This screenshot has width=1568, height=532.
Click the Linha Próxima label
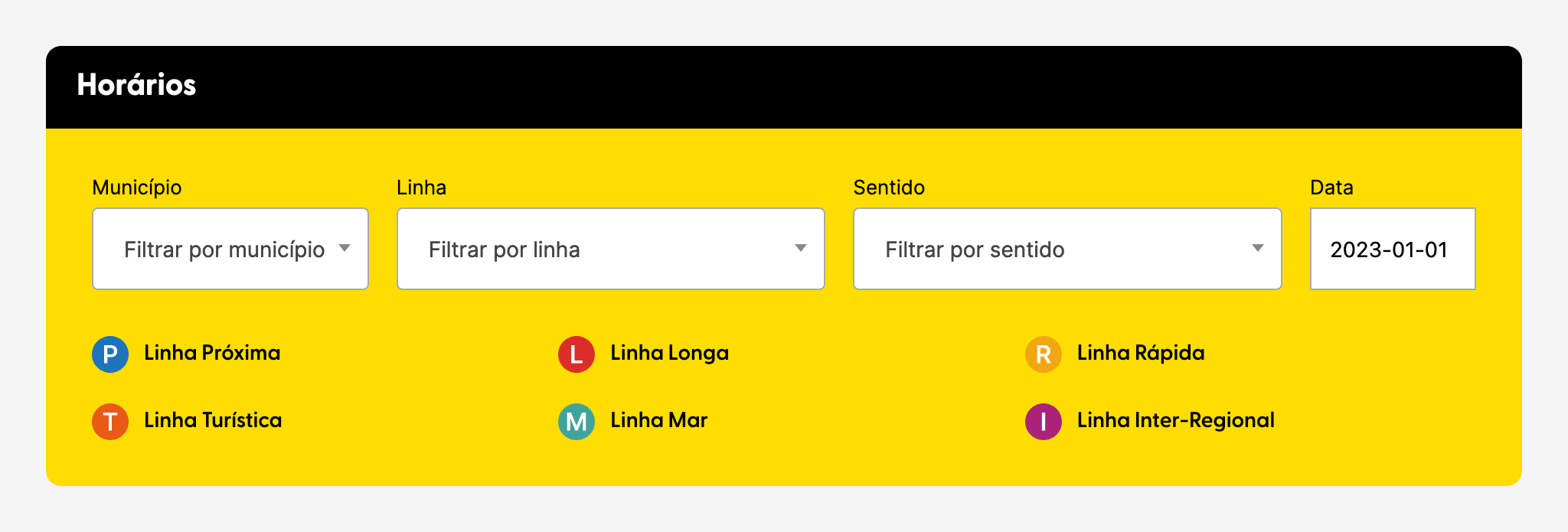pyautogui.click(x=212, y=353)
